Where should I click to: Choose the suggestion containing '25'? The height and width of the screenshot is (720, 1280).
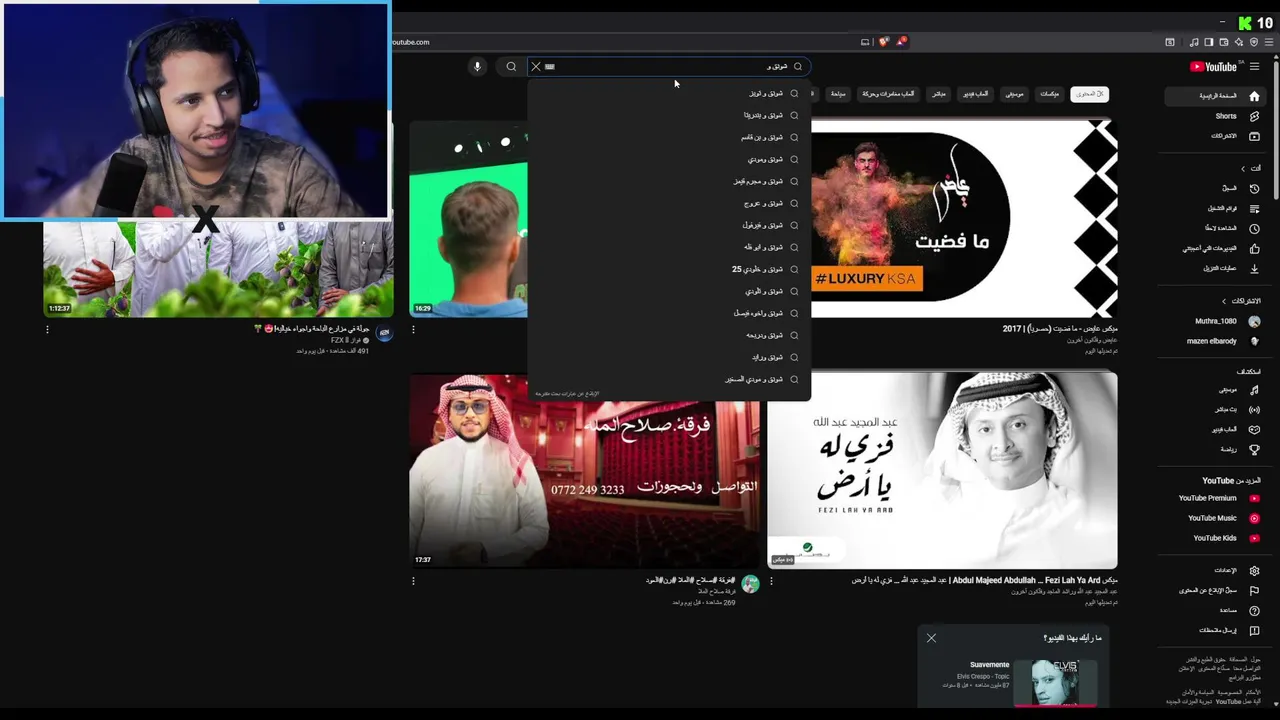[x=668, y=270]
